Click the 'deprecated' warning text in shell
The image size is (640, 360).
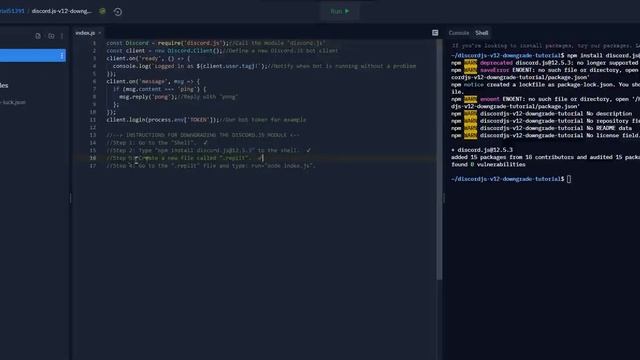pyautogui.click(x=496, y=63)
